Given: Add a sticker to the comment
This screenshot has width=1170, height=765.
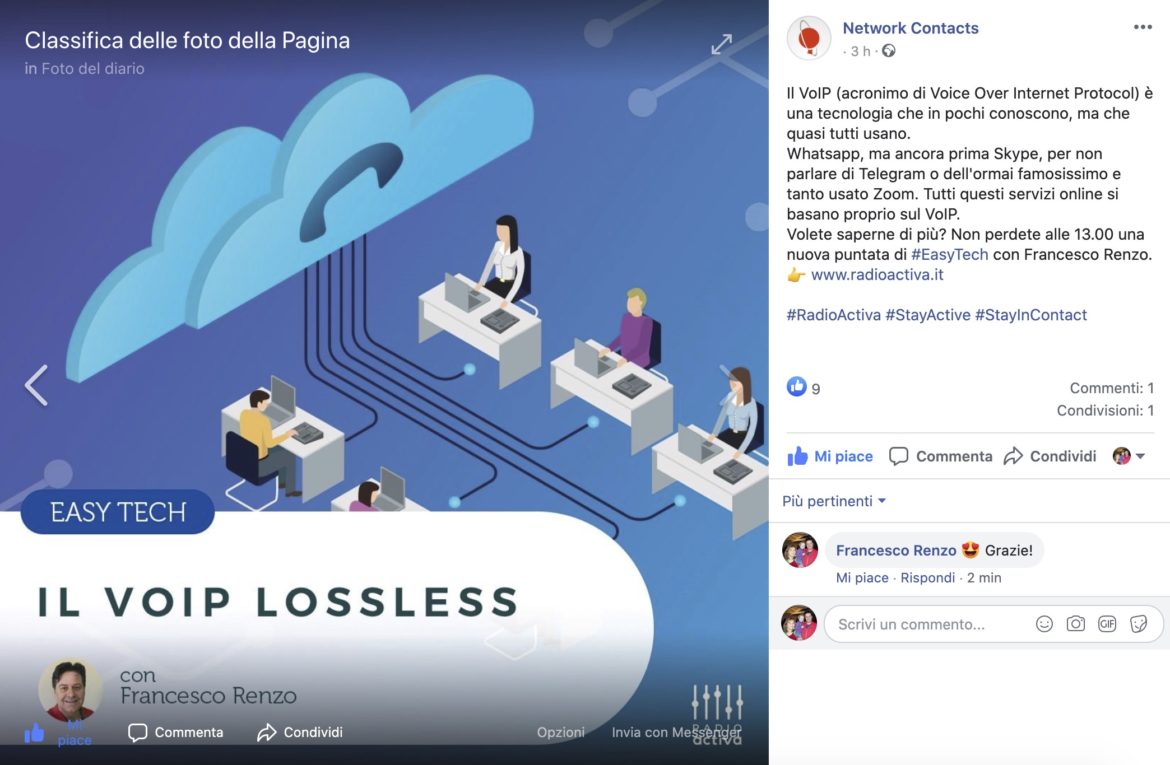Looking at the screenshot, I should click(1138, 624).
